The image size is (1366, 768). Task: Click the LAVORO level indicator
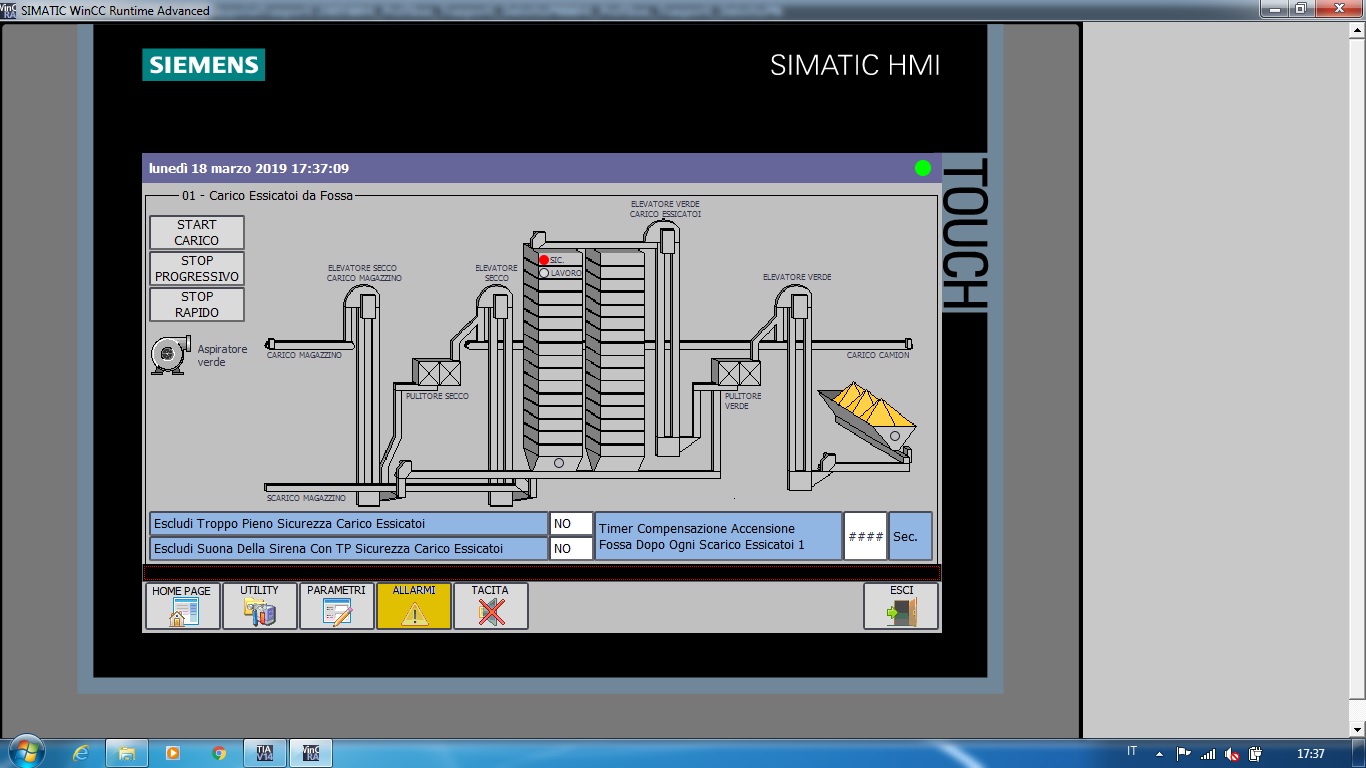coord(544,273)
